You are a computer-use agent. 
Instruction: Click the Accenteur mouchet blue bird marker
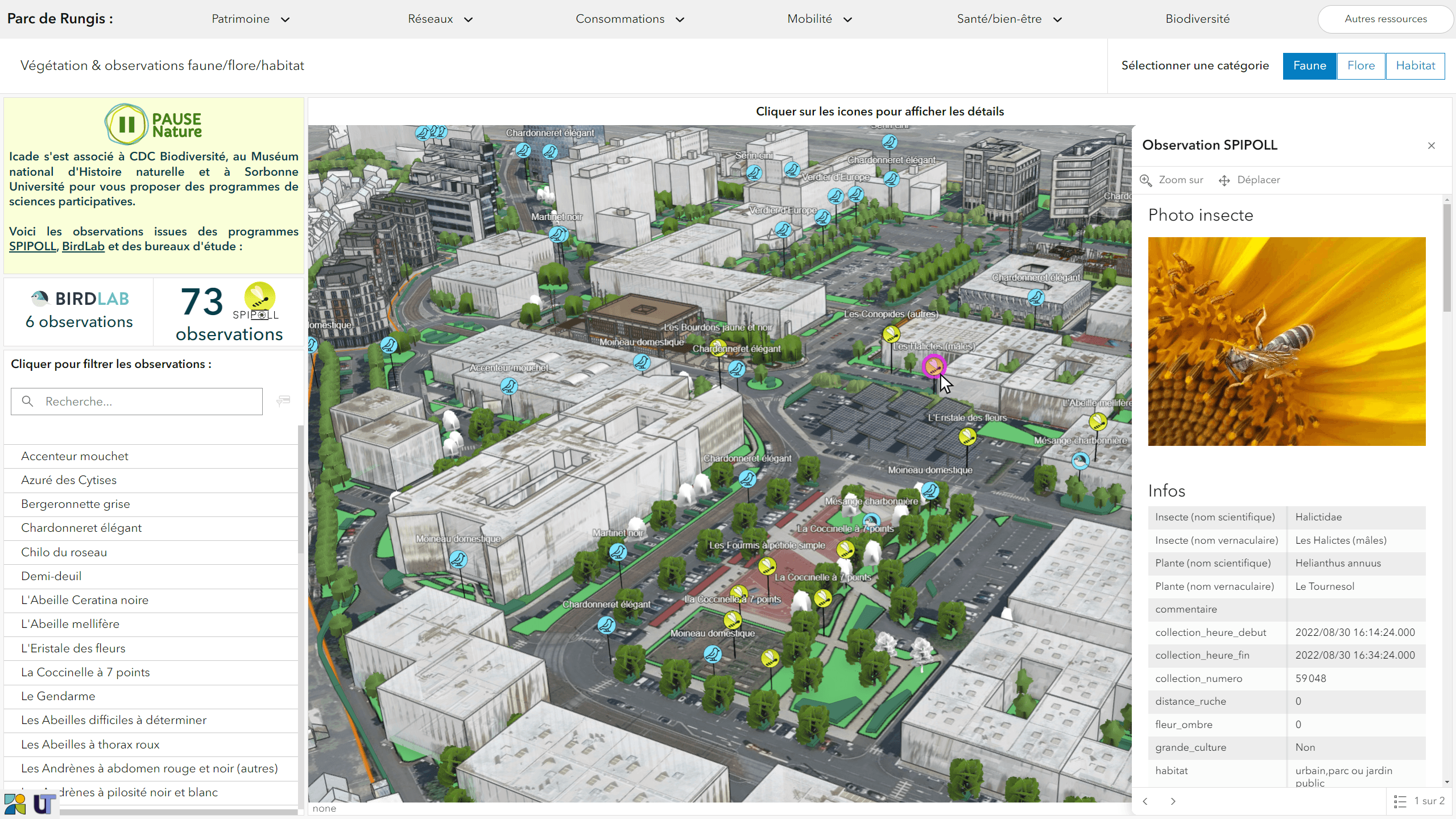click(x=509, y=387)
